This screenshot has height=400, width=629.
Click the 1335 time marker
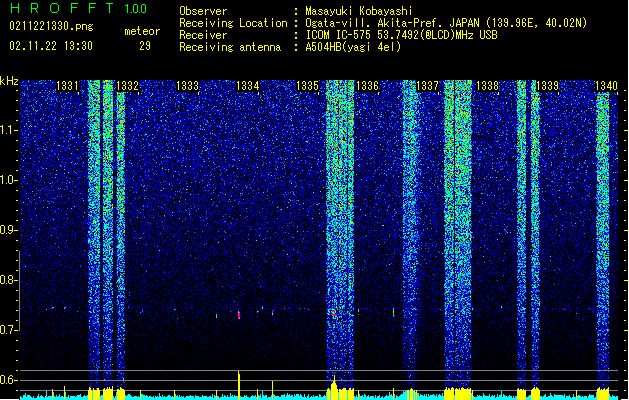point(307,85)
